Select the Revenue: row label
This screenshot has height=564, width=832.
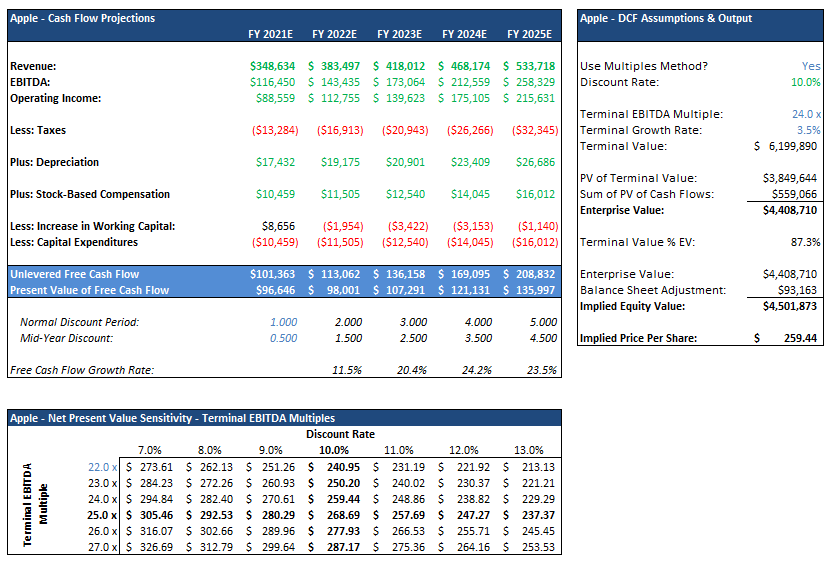33,66
